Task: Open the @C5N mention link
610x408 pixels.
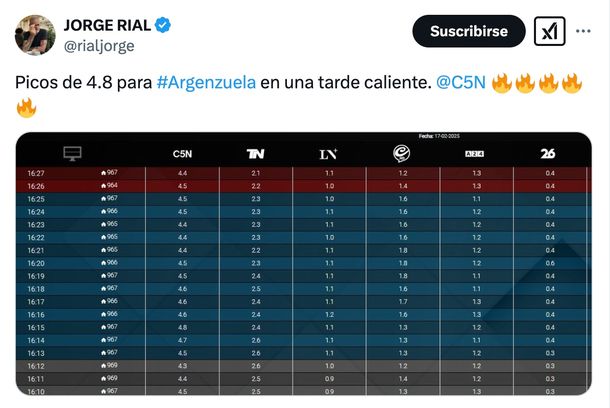Action: 462,82
